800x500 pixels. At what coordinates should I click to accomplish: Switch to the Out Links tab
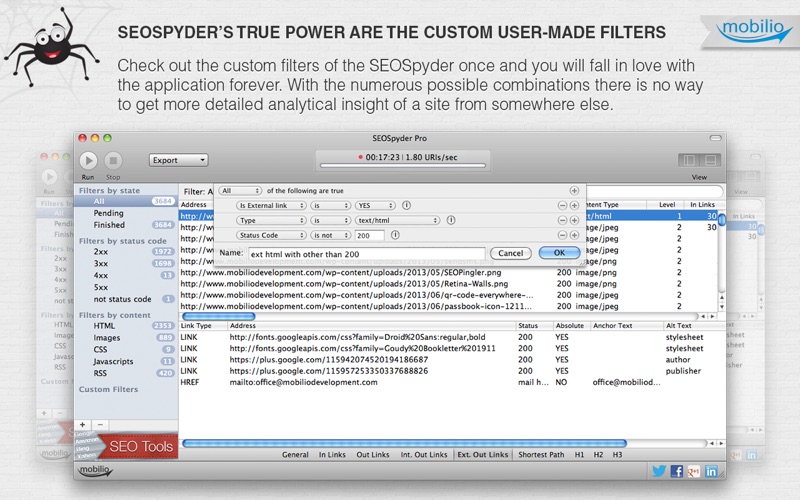click(x=372, y=455)
